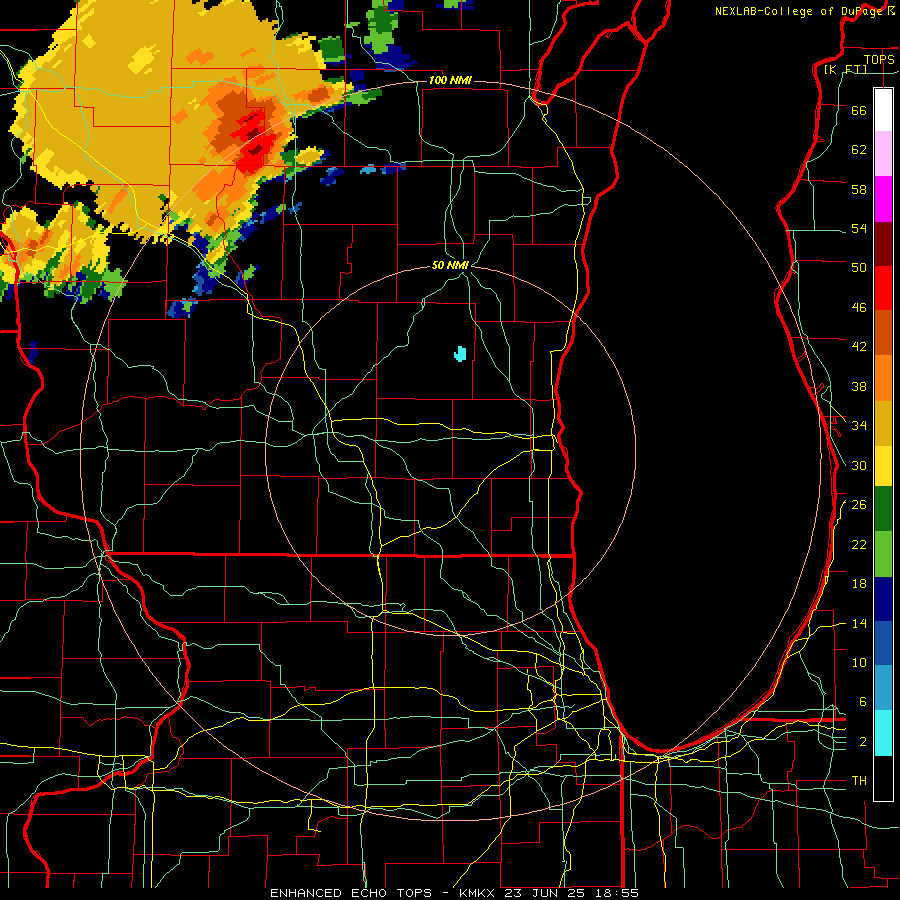Pick the medium blue legend color band
The height and width of the screenshot is (900, 900).
pos(883,643)
